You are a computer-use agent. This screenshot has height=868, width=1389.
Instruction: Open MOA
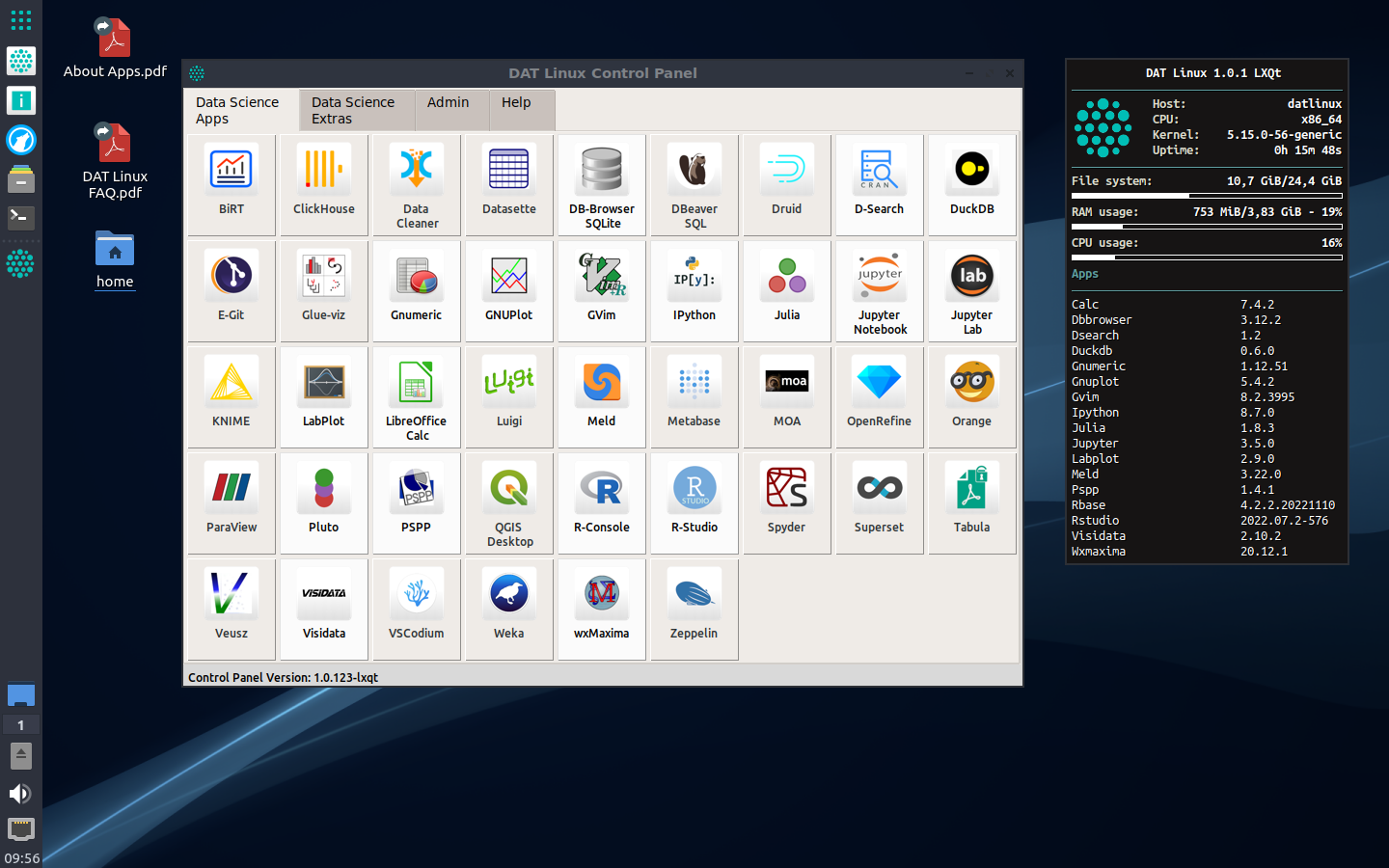pos(787,397)
